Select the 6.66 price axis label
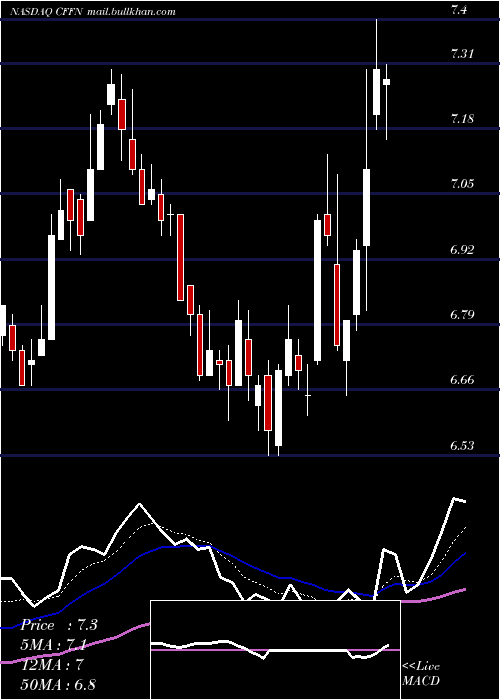The height and width of the screenshot is (700, 500). pyautogui.click(x=462, y=380)
